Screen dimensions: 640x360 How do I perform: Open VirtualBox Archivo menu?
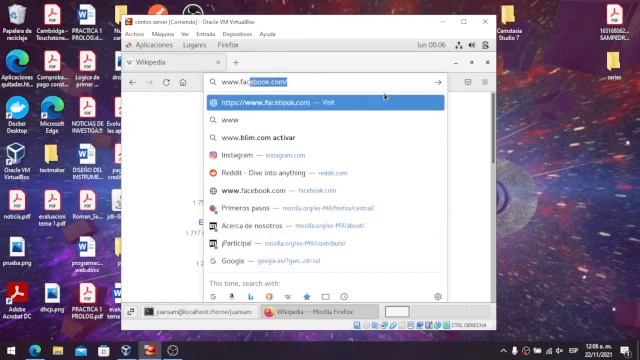point(135,34)
